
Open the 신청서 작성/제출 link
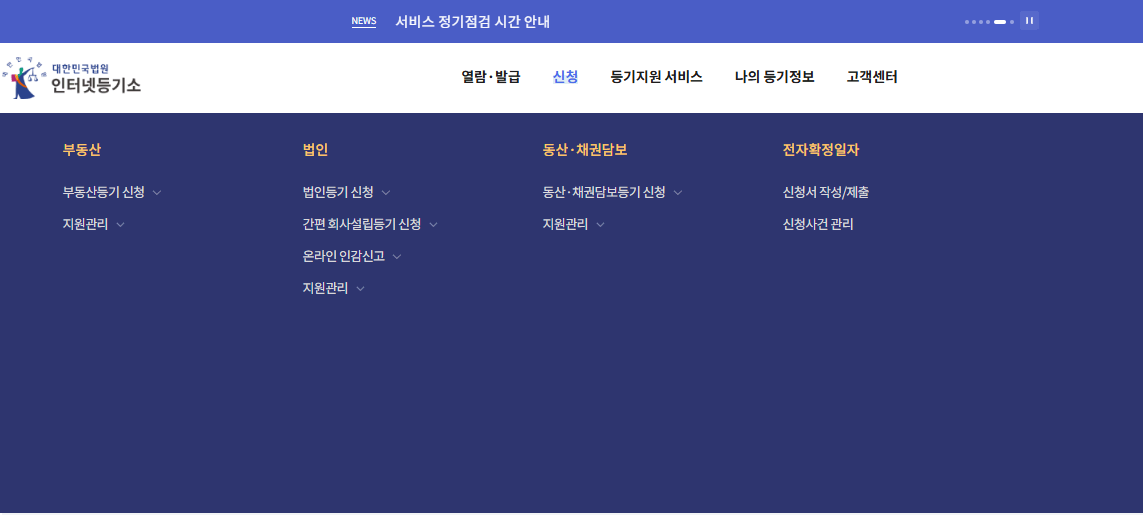tap(825, 193)
